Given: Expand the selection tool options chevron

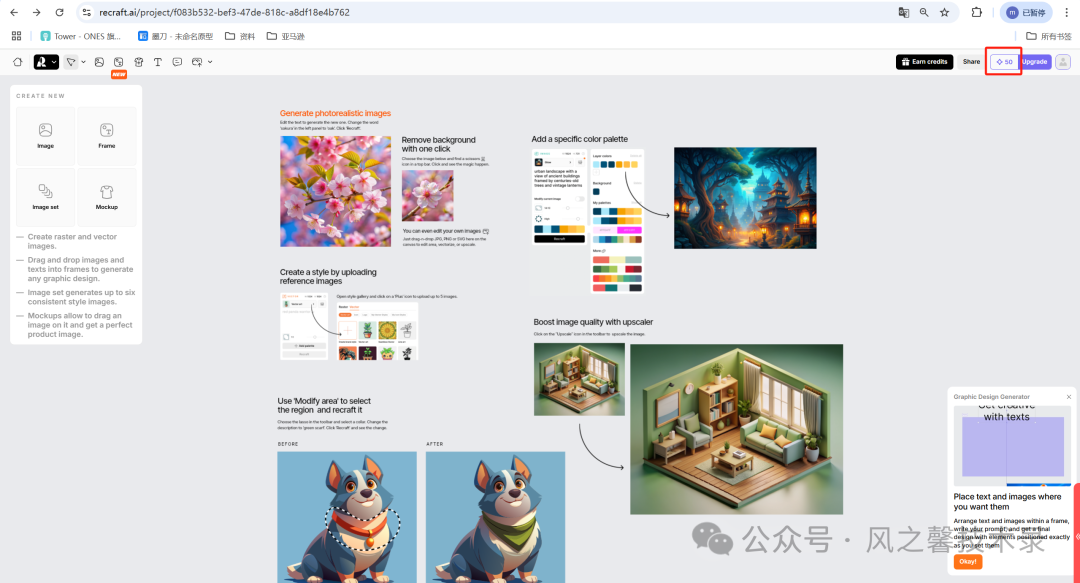Looking at the screenshot, I should pos(83,62).
